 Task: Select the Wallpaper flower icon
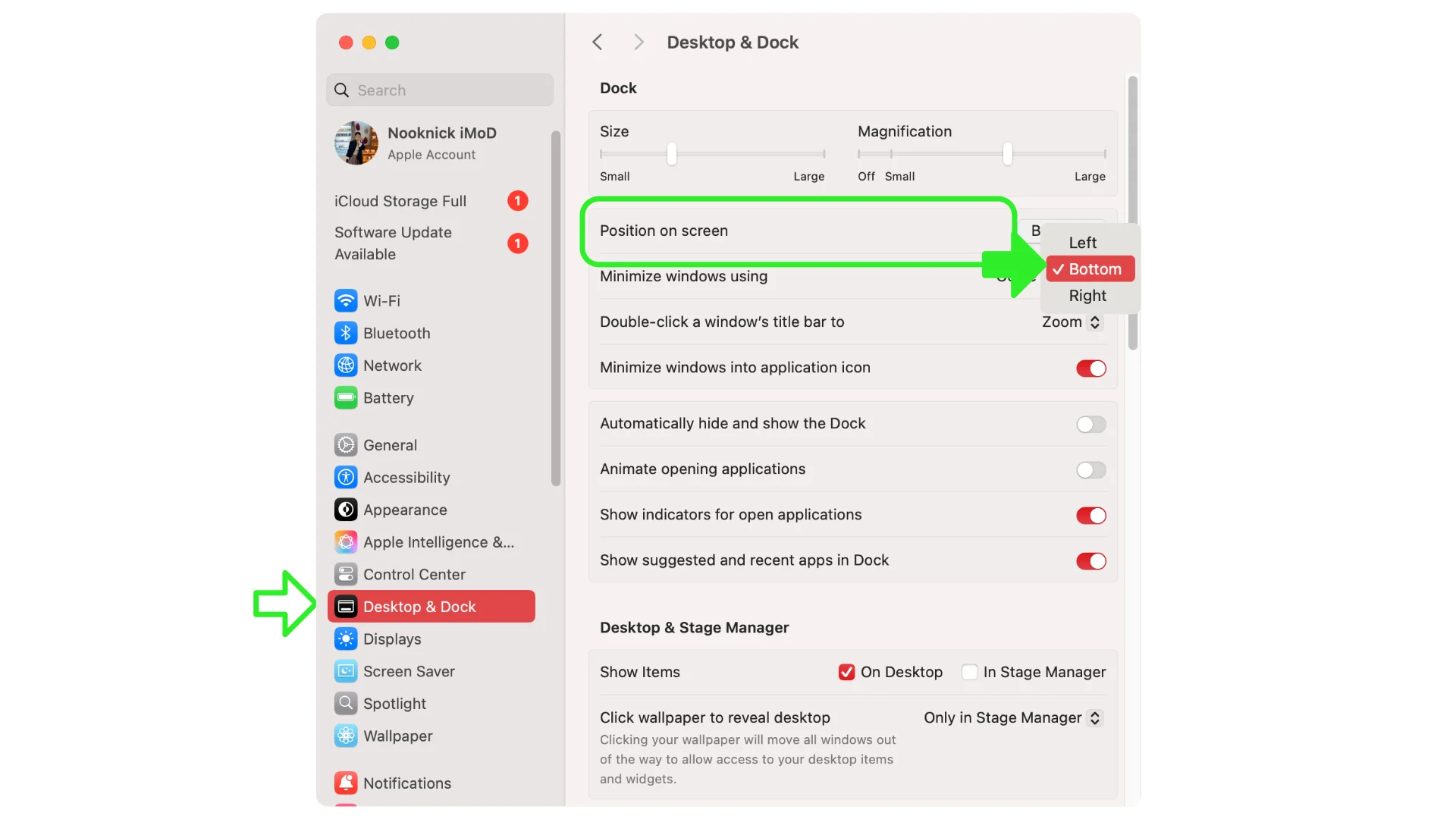click(x=346, y=736)
